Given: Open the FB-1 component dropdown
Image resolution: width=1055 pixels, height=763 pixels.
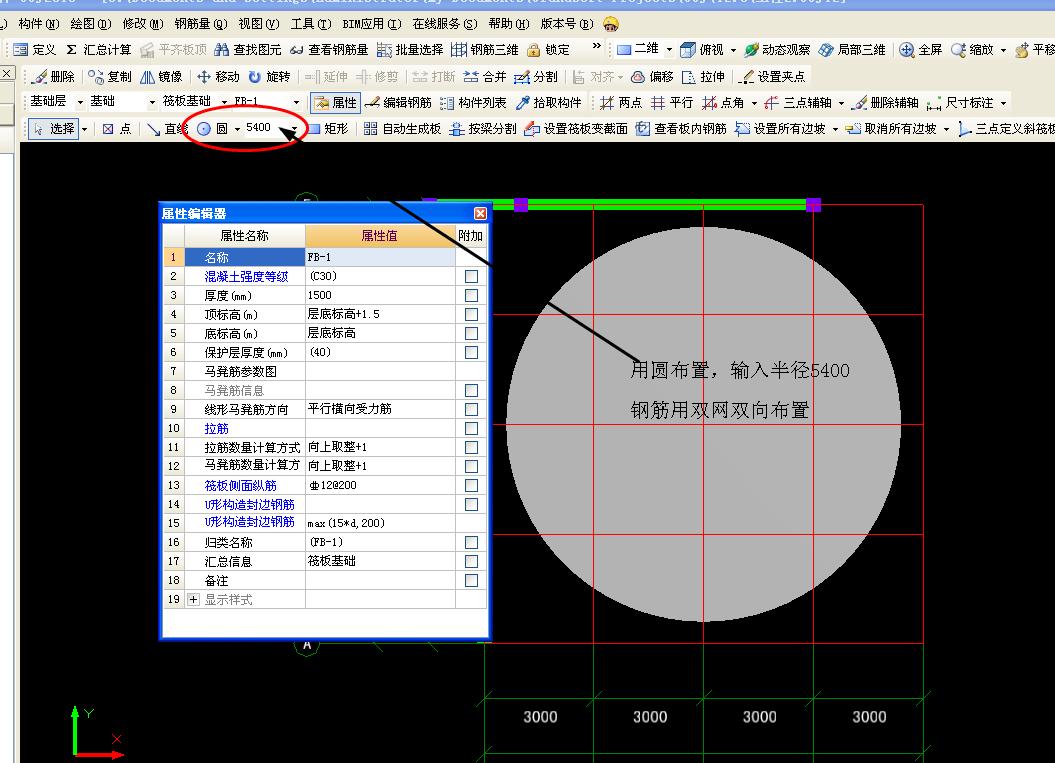Looking at the screenshot, I should tap(296, 102).
